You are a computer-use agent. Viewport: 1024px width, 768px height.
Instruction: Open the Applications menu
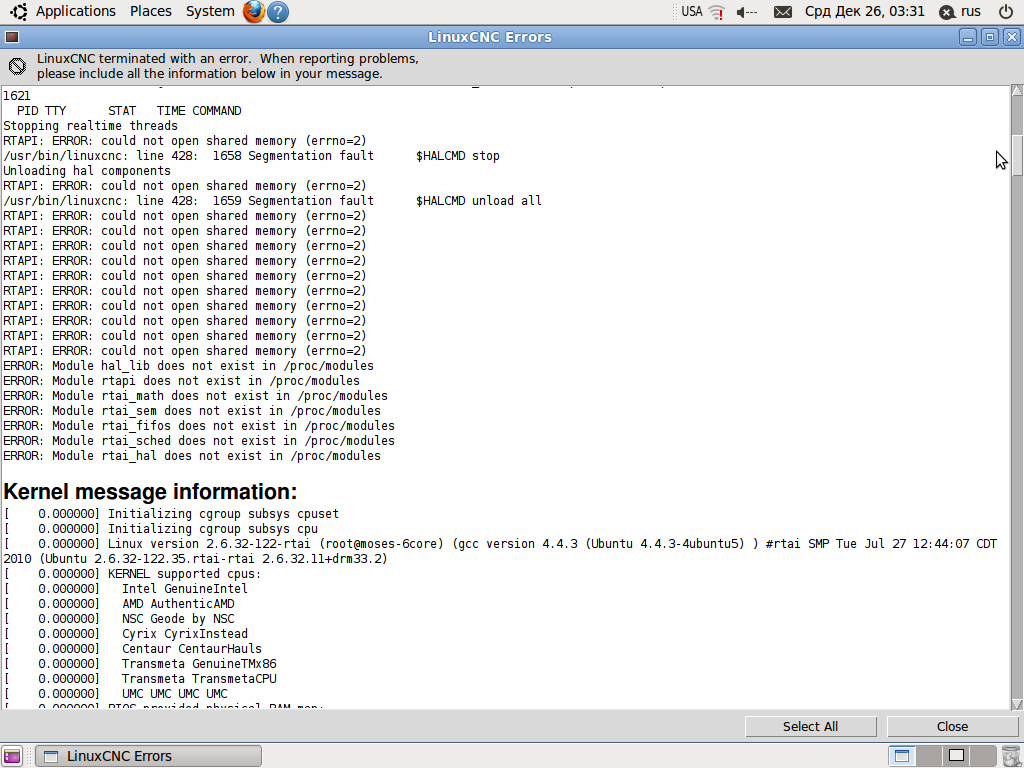click(75, 11)
